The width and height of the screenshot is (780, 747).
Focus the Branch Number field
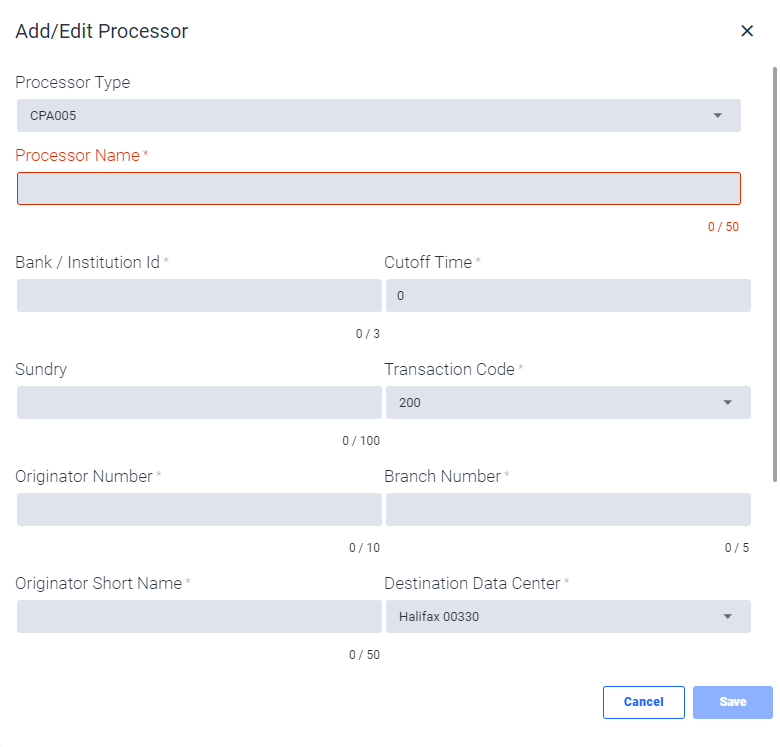pyautogui.click(x=568, y=509)
